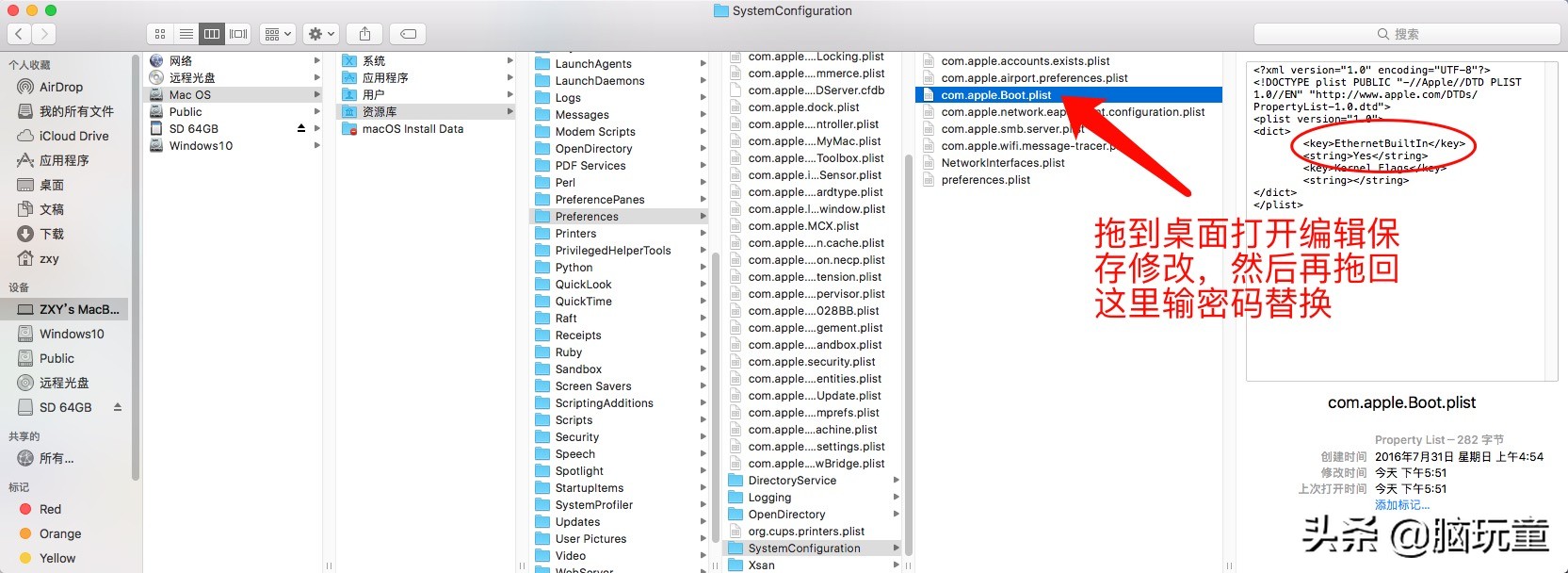This screenshot has height=573, width=1568.
Task: Expand the PreferencePanes folder arrow
Action: tap(703, 200)
